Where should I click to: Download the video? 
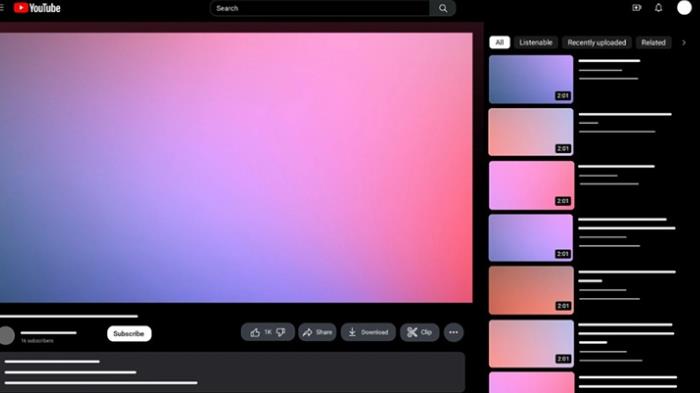pyautogui.click(x=368, y=332)
